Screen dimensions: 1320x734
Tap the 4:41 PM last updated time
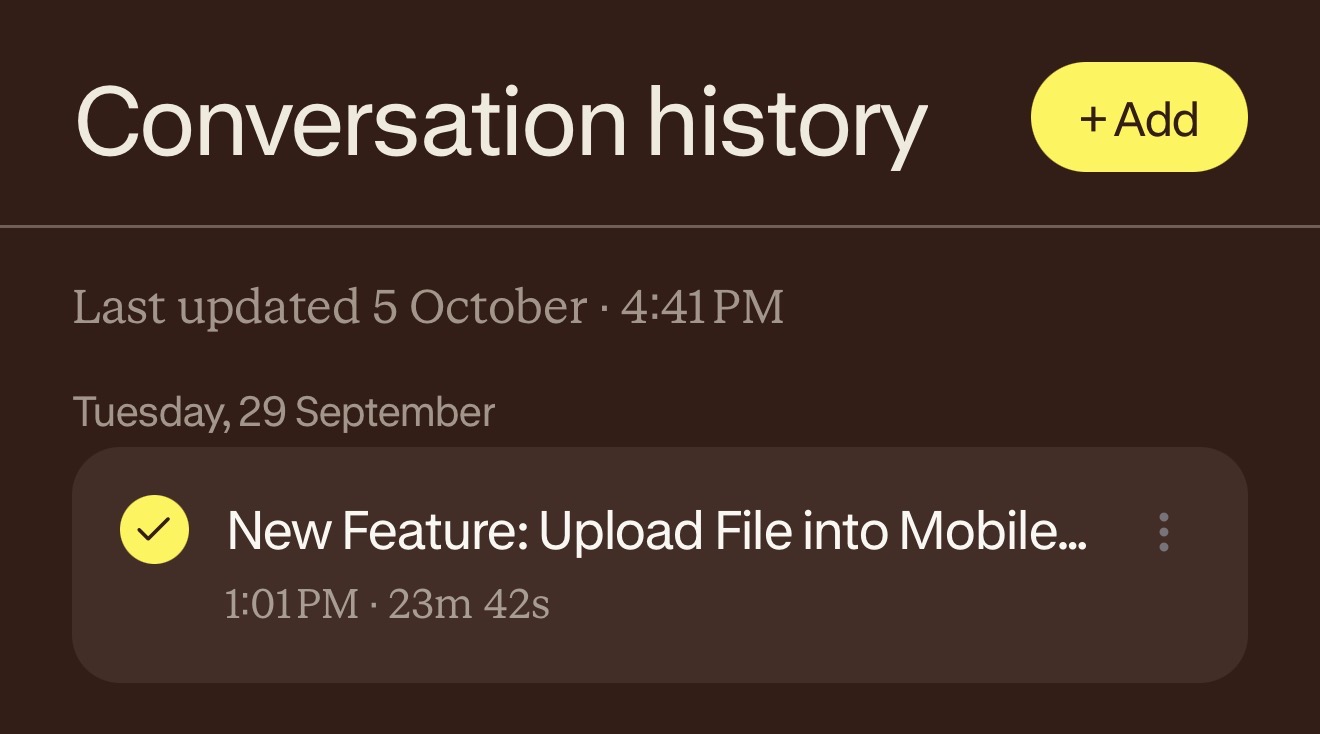(702, 307)
